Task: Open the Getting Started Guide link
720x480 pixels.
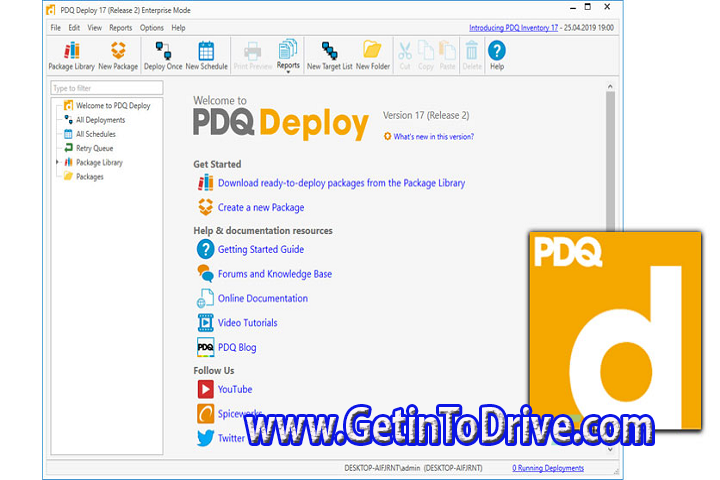Action: click(261, 249)
